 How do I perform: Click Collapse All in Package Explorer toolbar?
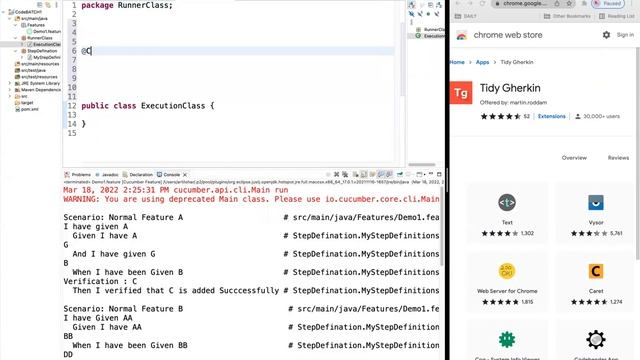coord(40,5)
